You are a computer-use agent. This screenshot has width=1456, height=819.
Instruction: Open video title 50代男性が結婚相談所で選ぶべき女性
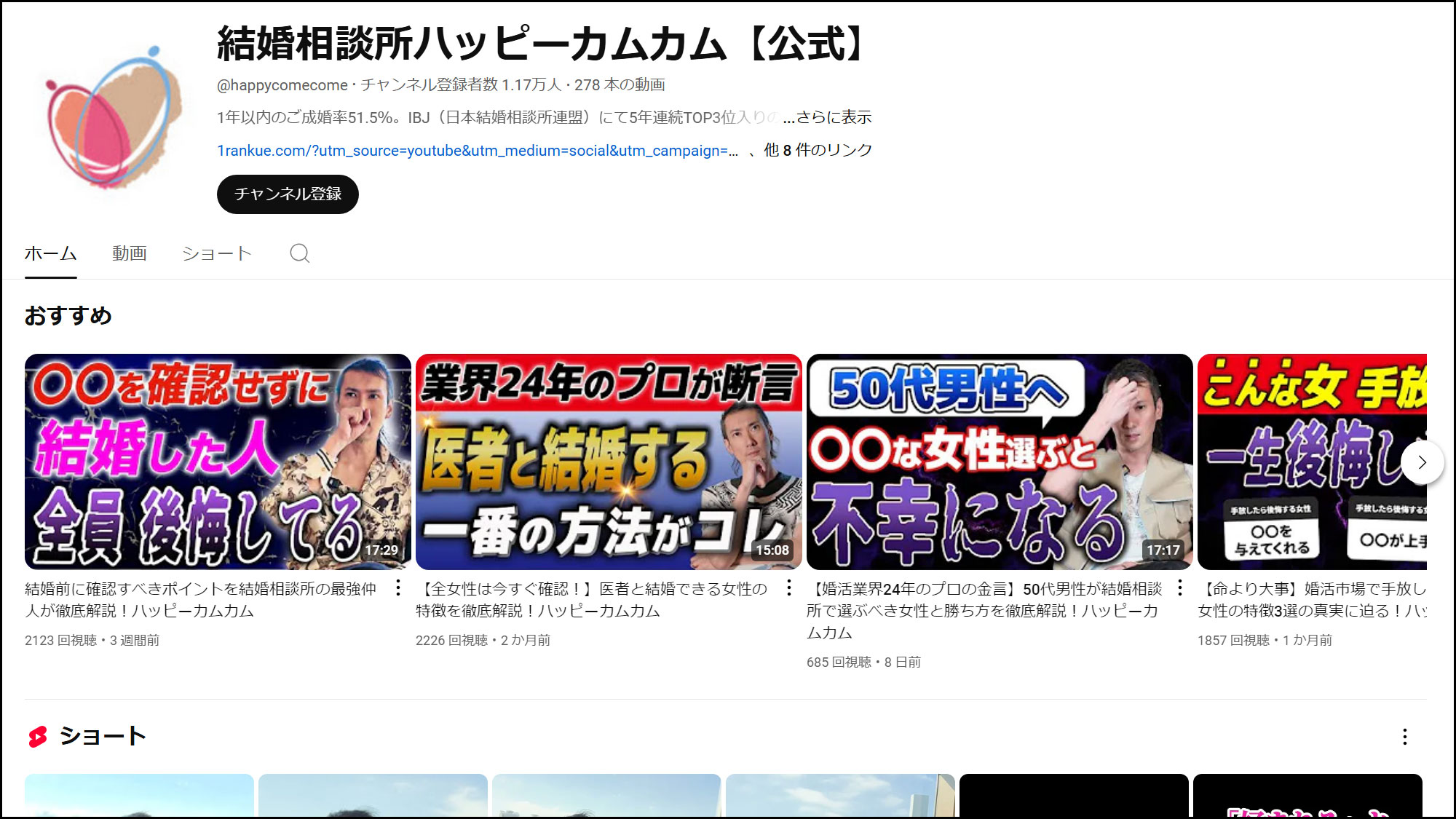984,611
